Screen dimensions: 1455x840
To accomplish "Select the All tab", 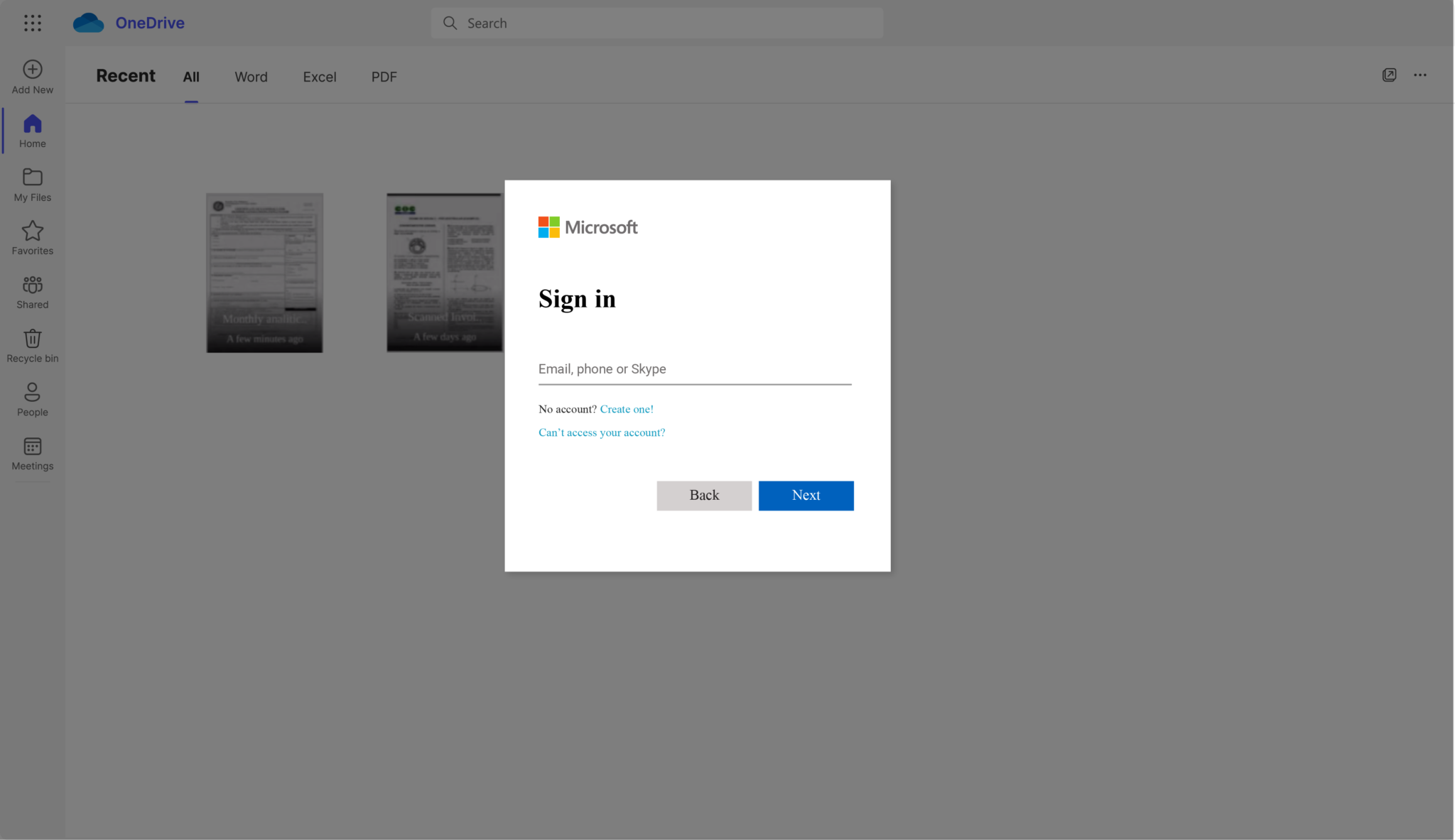I will click(191, 77).
